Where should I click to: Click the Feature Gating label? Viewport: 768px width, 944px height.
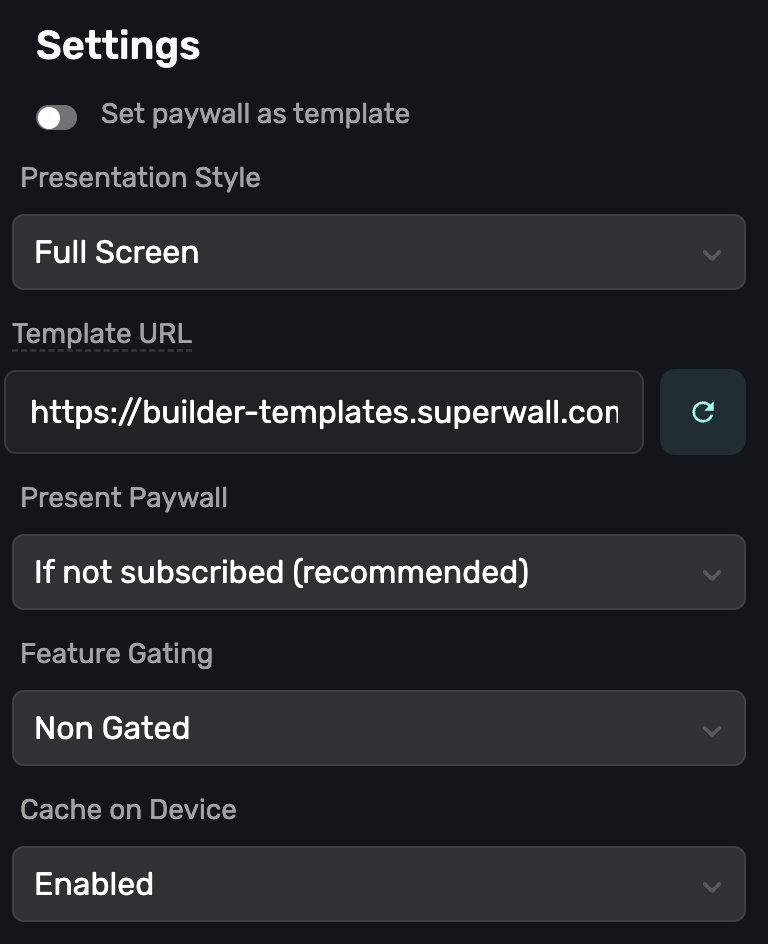(x=116, y=654)
